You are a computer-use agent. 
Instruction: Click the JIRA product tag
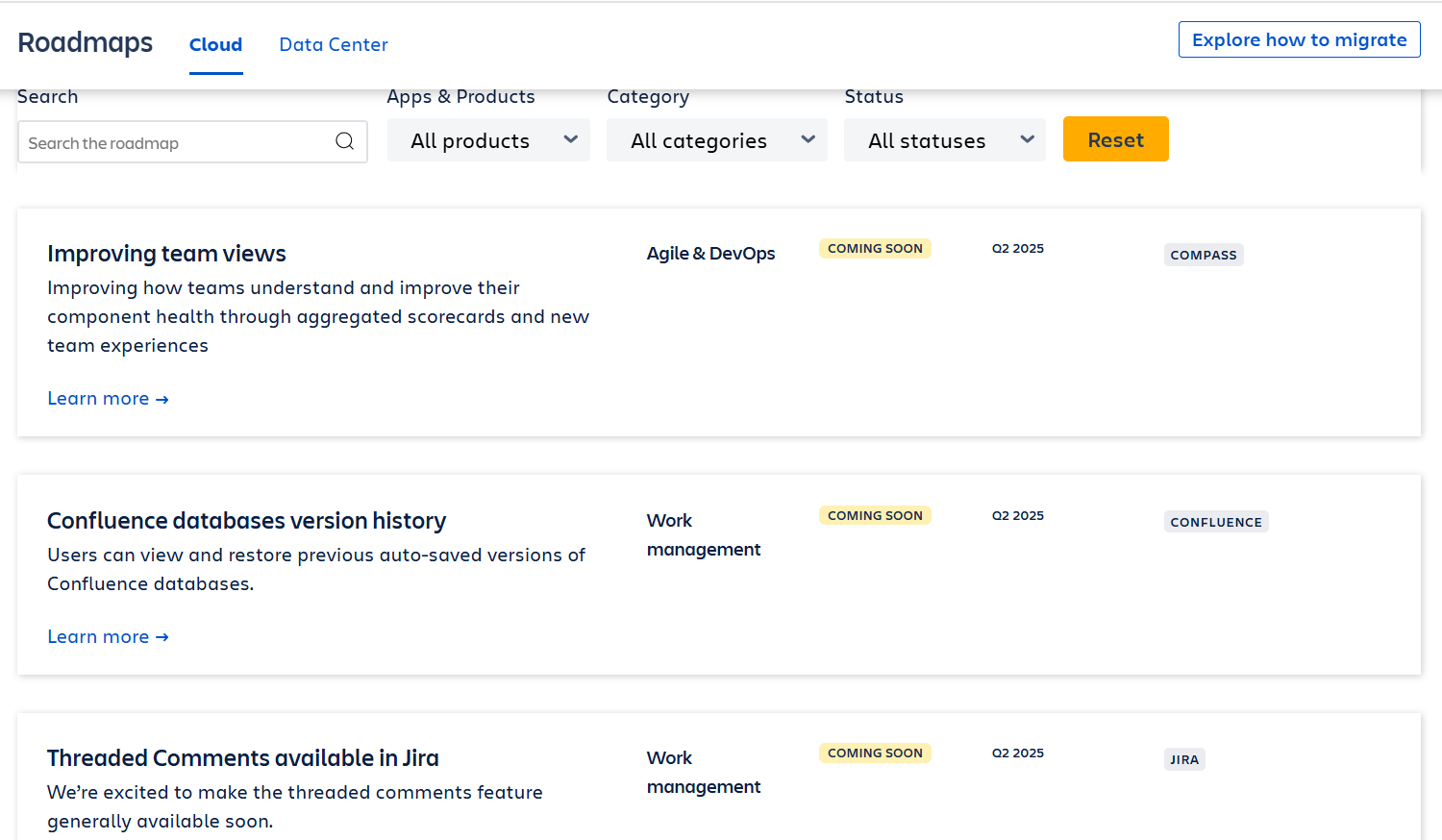[1184, 759]
